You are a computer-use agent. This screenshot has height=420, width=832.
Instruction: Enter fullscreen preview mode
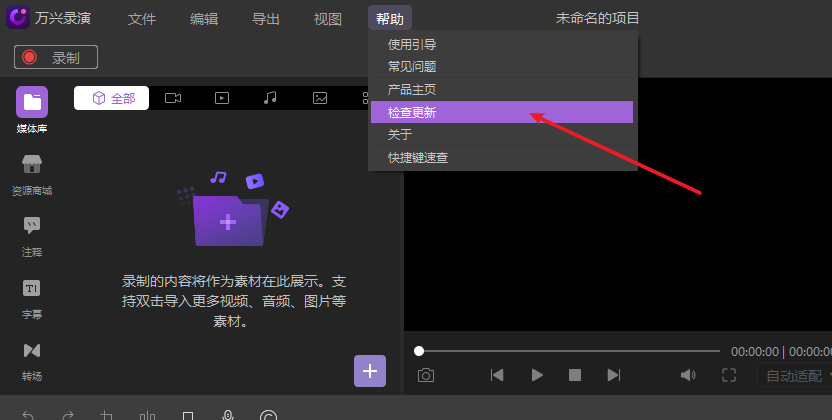[x=729, y=375]
